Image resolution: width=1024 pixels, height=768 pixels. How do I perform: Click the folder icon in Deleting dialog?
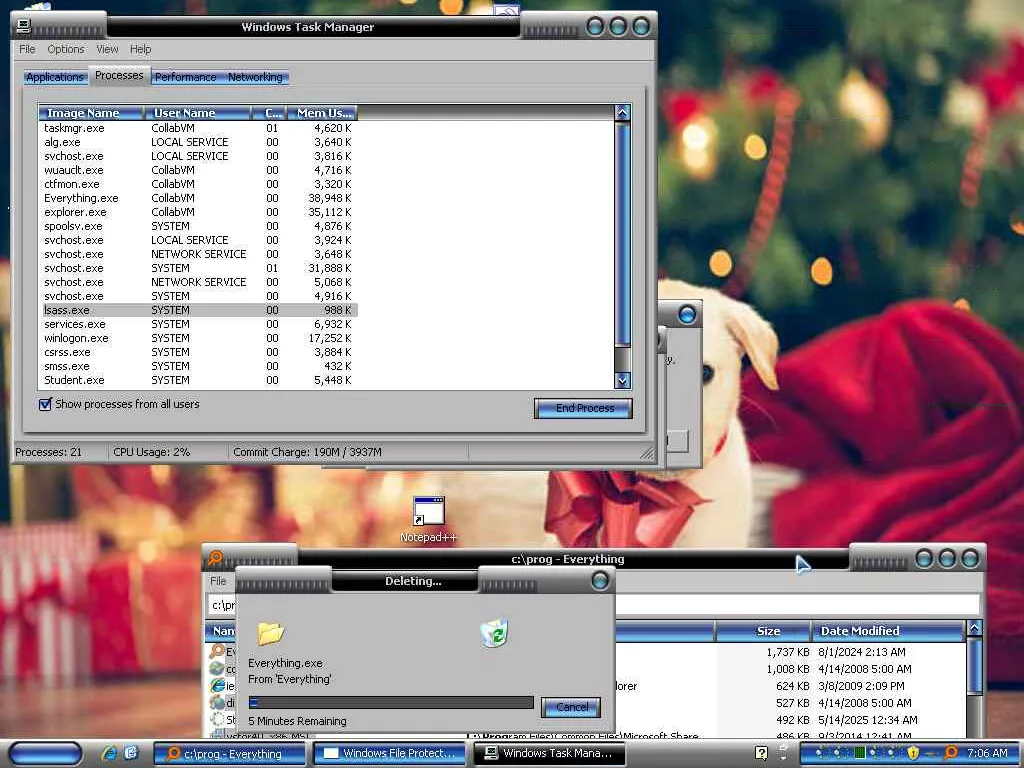click(x=270, y=633)
